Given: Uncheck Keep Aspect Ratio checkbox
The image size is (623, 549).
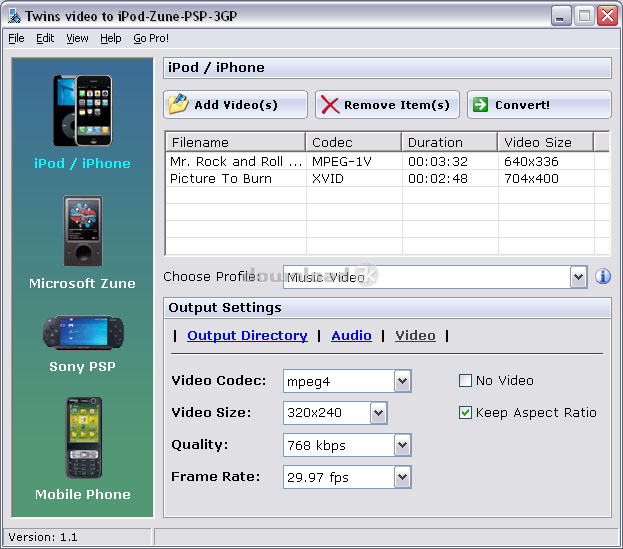Looking at the screenshot, I should (465, 413).
